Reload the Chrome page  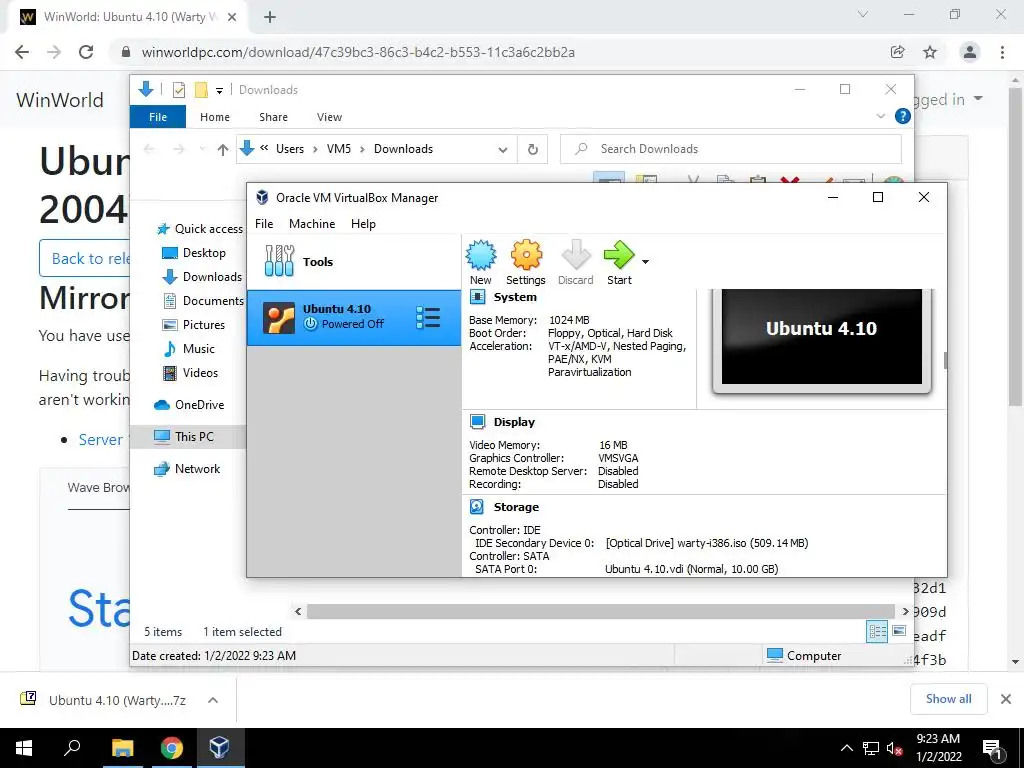click(86, 52)
